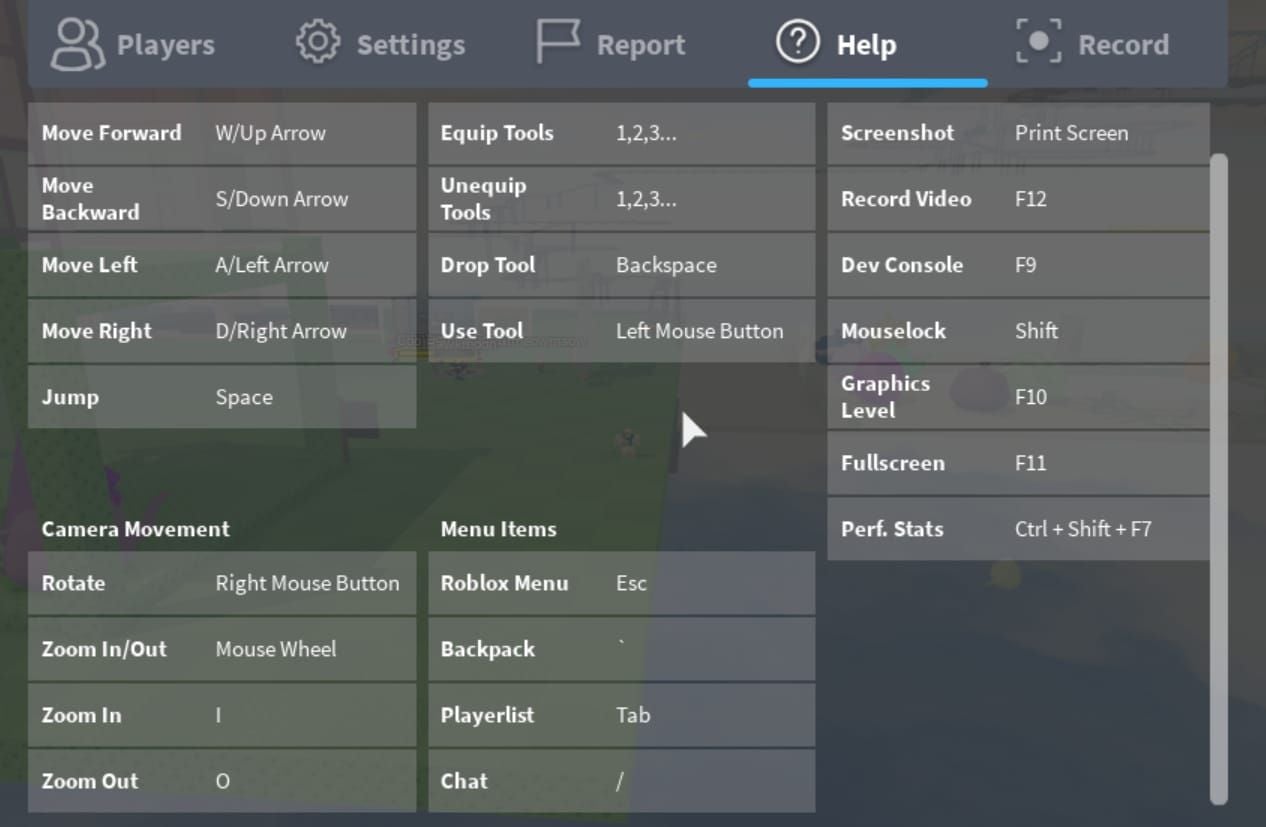This screenshot has width=1266, height=827.
Task: Select the Equip Tools entry
Action: coord(621,133)
